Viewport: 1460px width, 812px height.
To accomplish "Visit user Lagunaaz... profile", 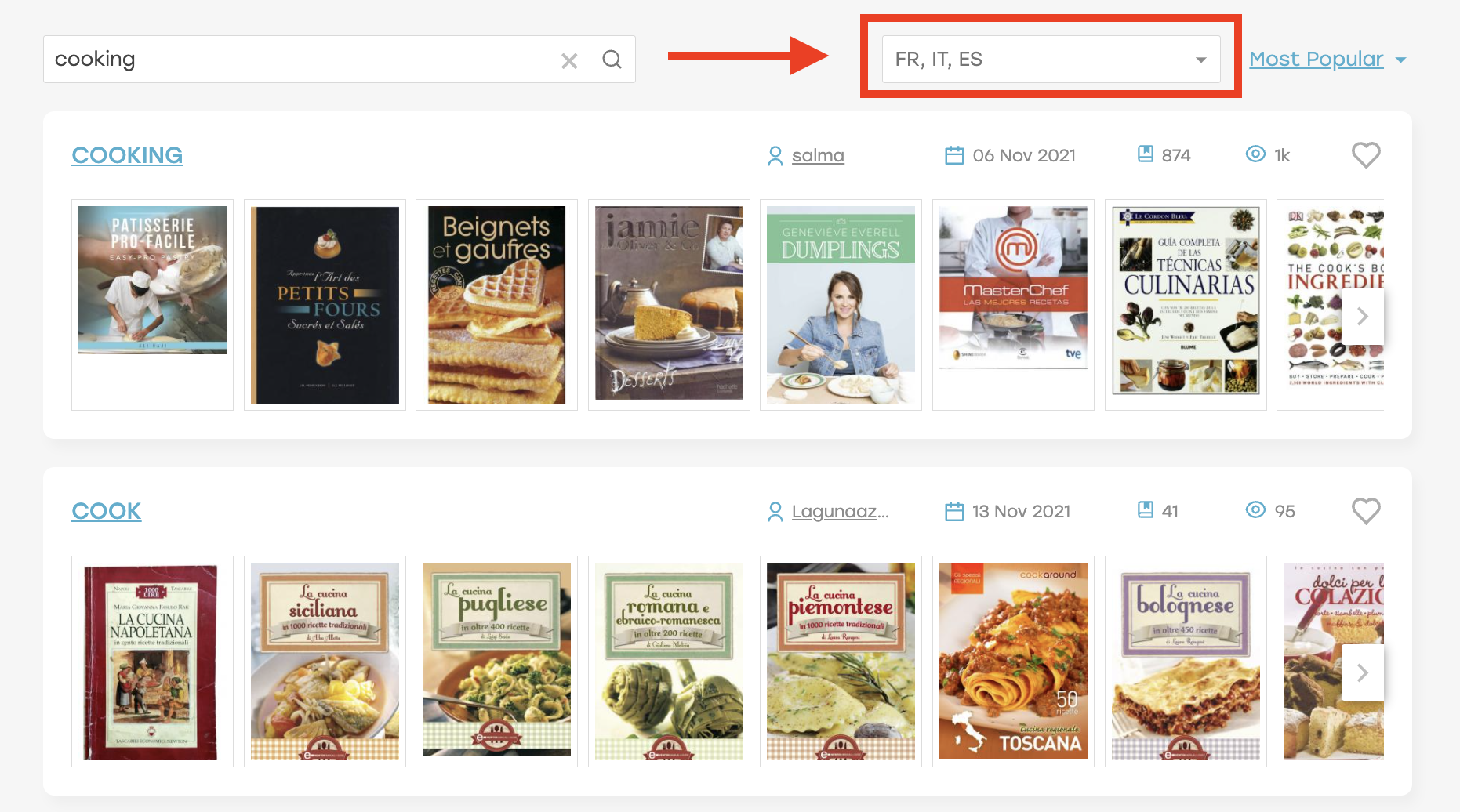I will [840, 511].
